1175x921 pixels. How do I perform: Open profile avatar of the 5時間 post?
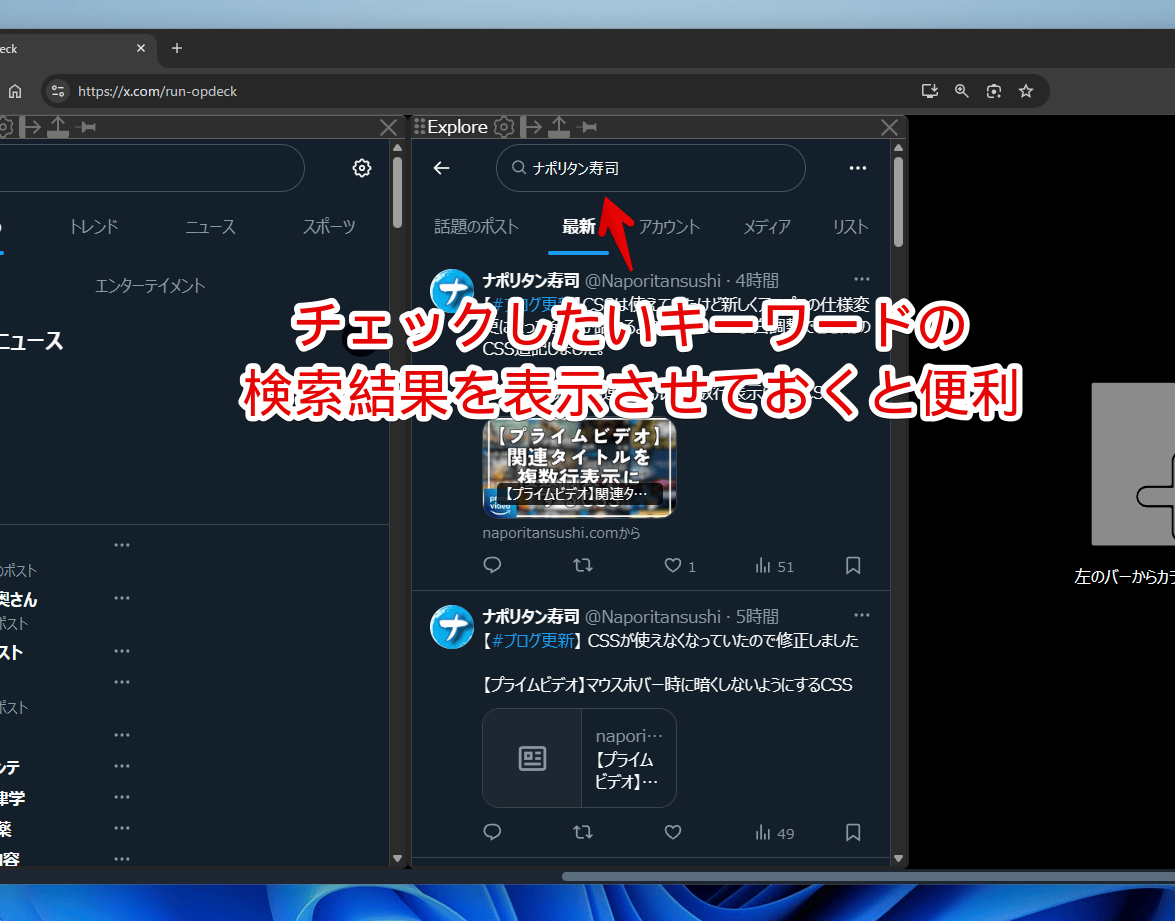452,627
